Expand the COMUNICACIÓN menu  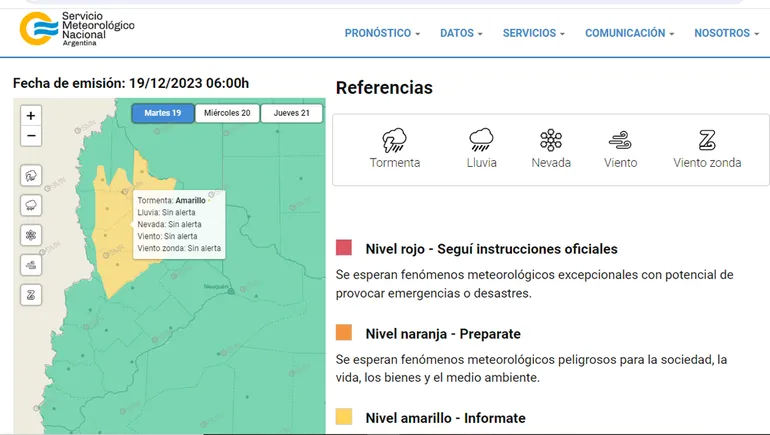pyautogui.click(x=629, y=33)
